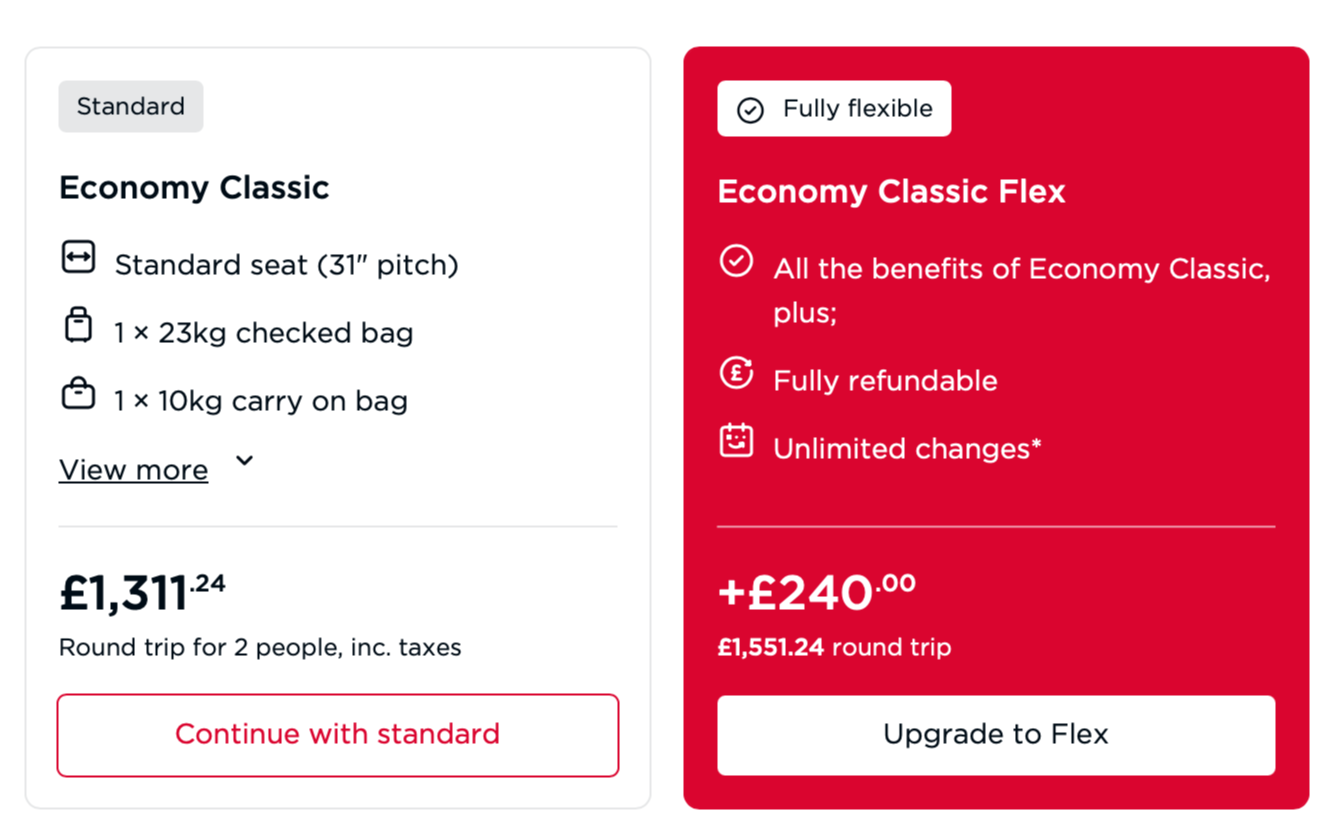Select the Economy Classic Flex heading
Image resolution: width=1334 pixels, height=824 pixels.
(x=892, y=191)
